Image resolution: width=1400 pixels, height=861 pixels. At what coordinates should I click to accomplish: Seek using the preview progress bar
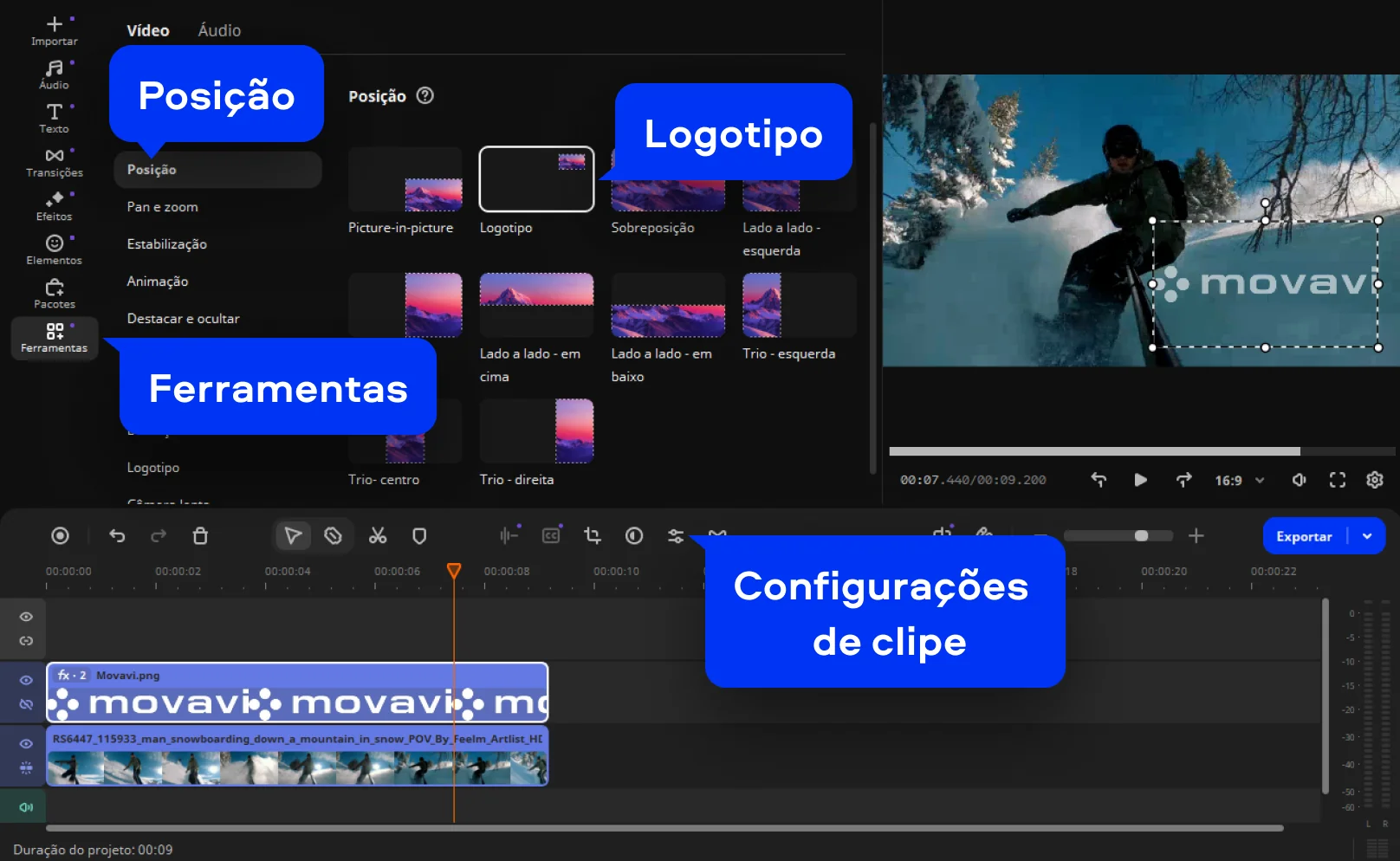coord(1142,451)
